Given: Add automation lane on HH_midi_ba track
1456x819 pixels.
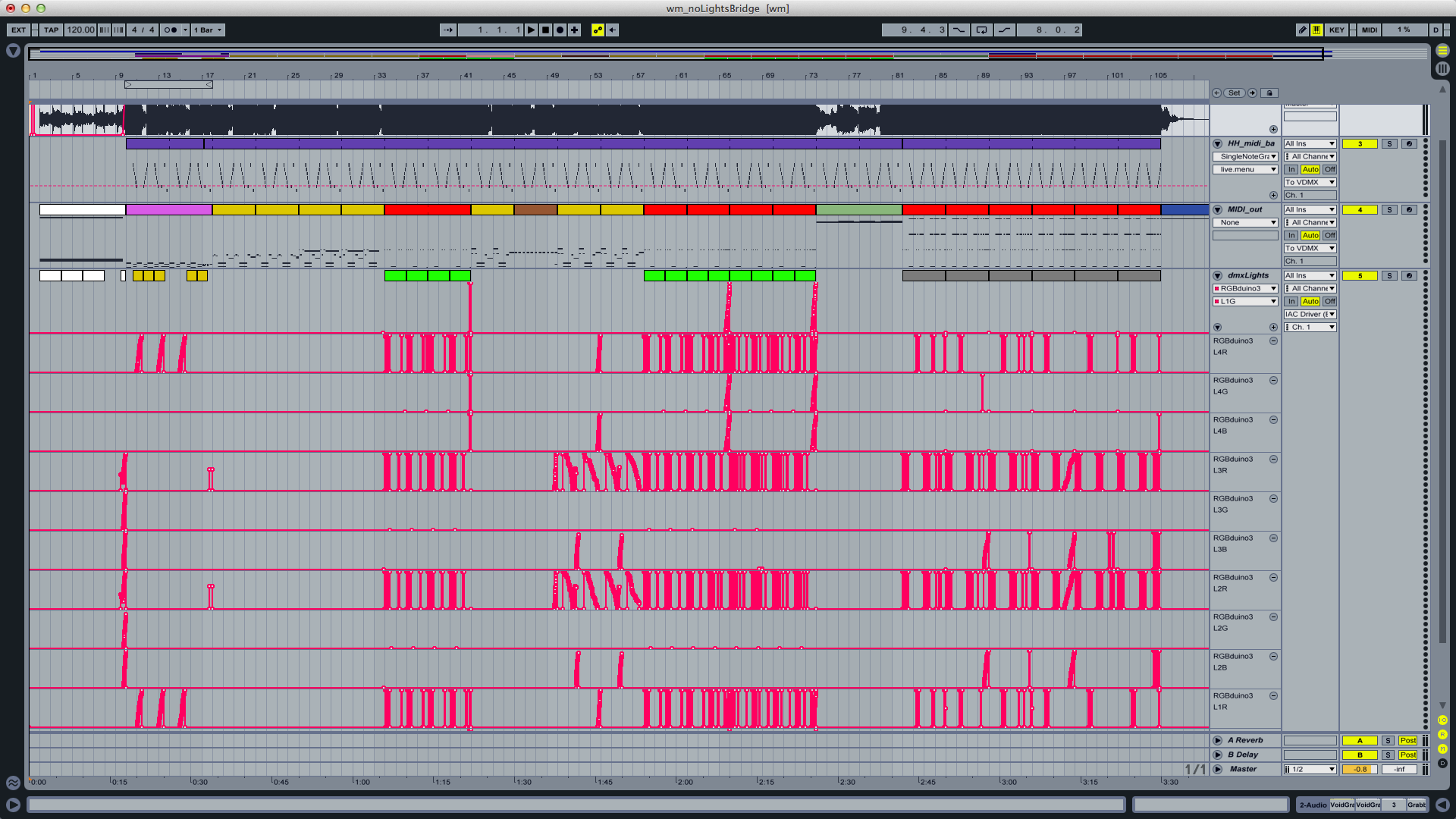Looking at the screenshot, I should [x=1273, y=195].
